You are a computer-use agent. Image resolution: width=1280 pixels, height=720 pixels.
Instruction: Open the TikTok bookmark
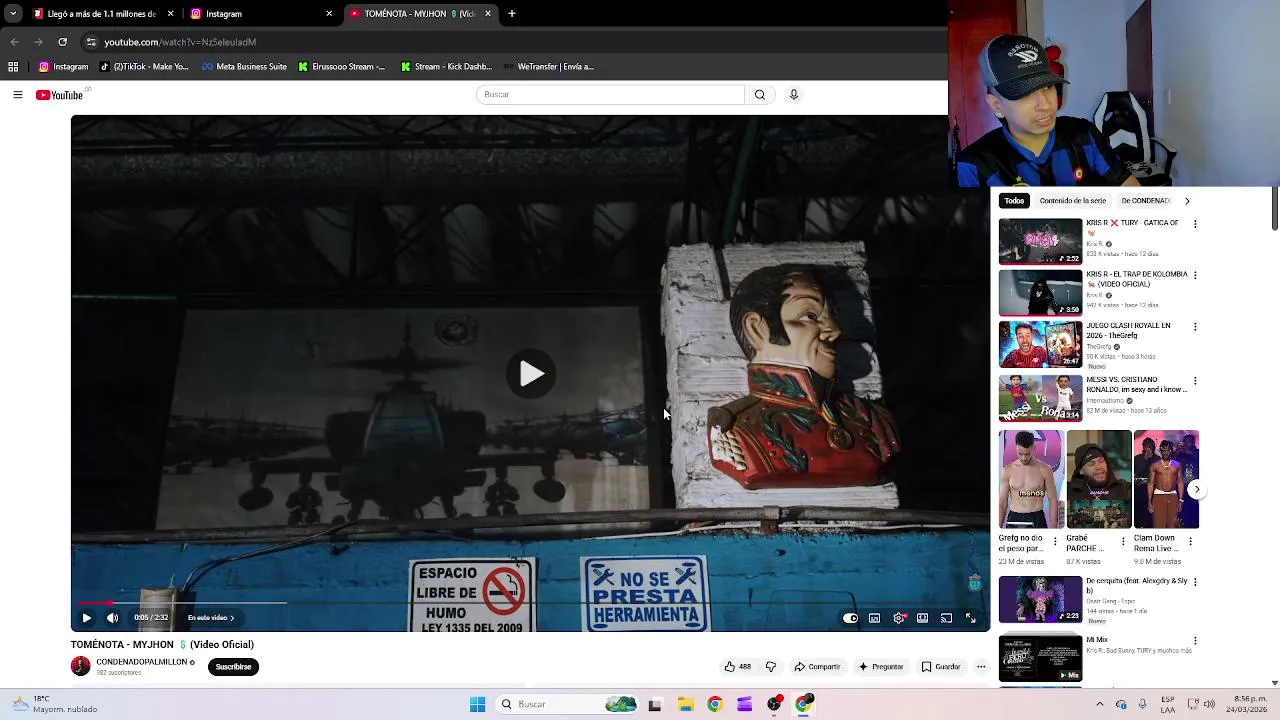click(x=144, y=67)
